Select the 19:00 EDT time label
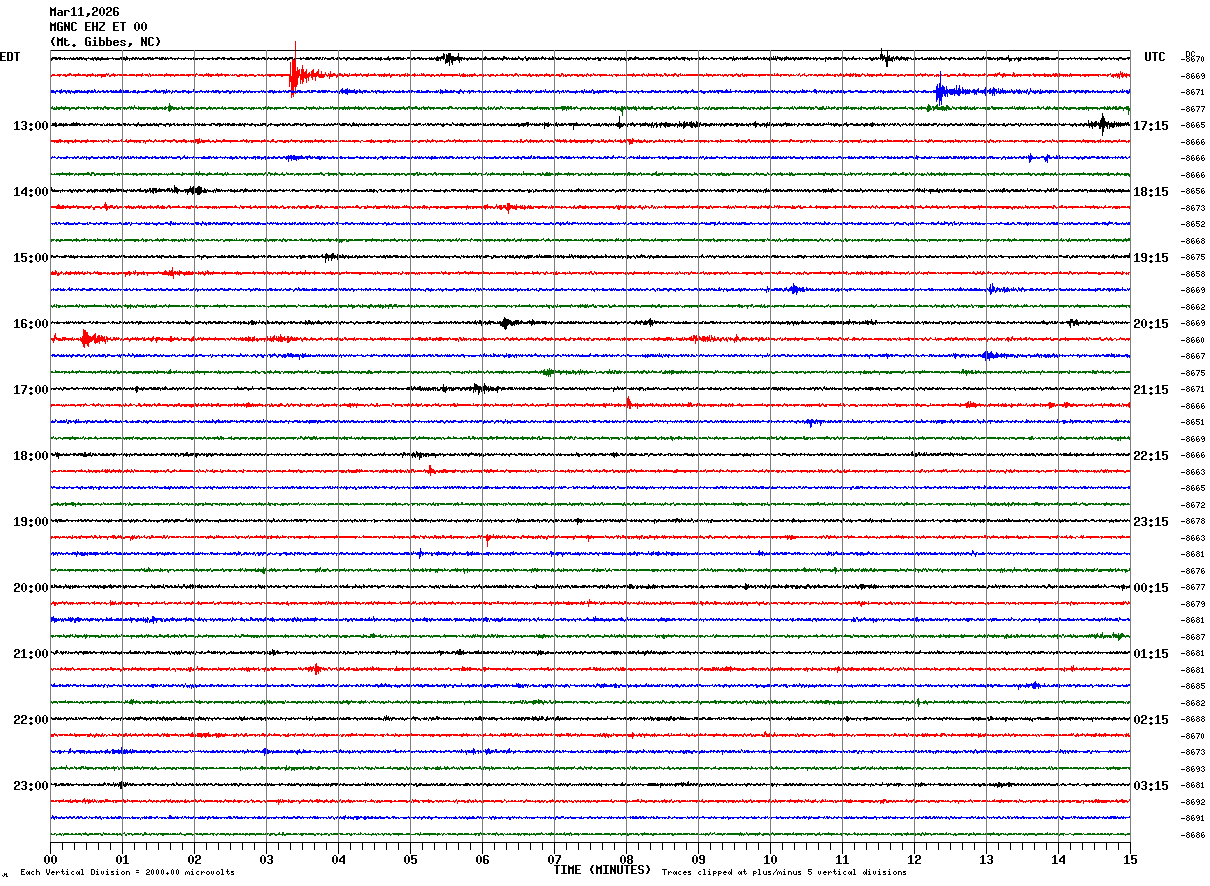 pos(30,522)
